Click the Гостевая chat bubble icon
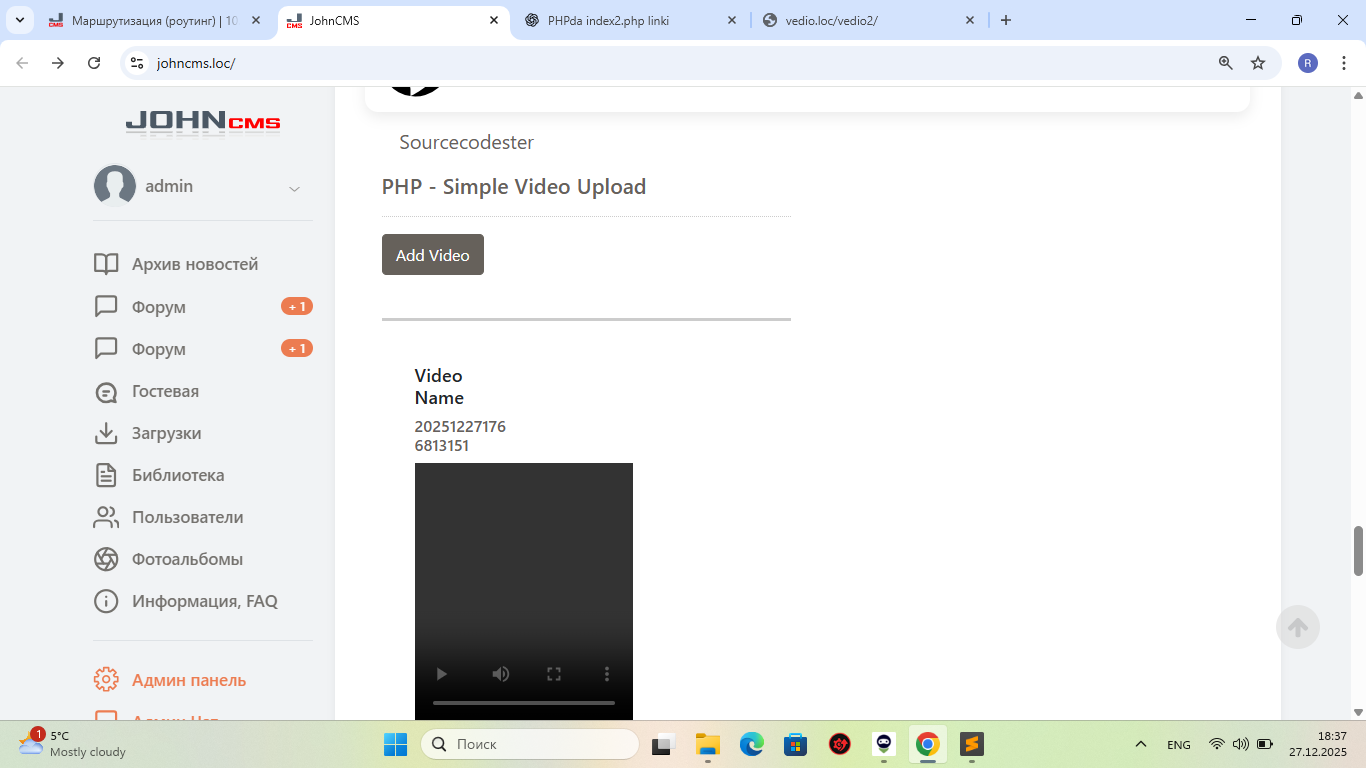 [106, 391]
